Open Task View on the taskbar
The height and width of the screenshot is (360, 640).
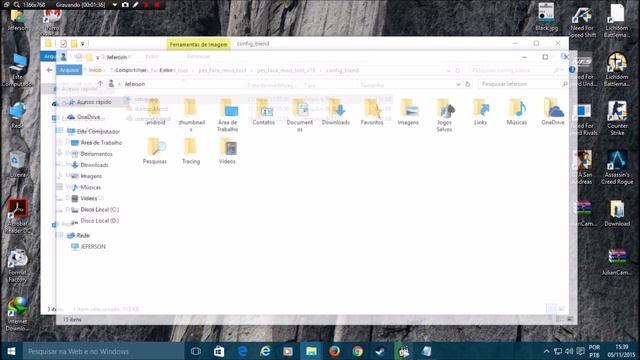196,351
